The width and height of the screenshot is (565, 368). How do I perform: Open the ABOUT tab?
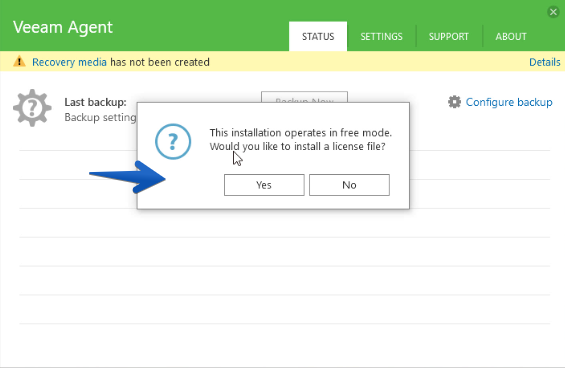point(511,36)
